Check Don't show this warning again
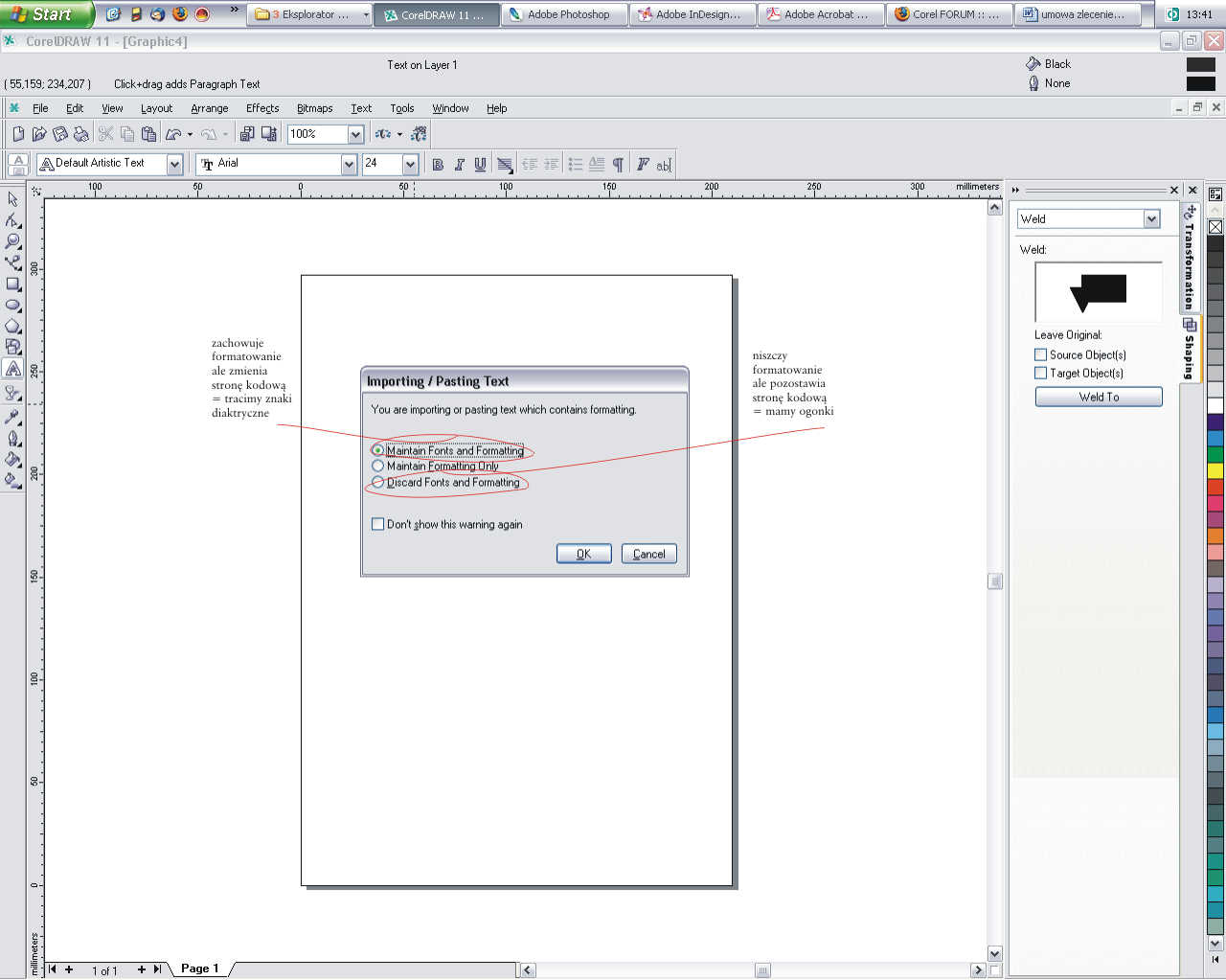 (378, 524)
